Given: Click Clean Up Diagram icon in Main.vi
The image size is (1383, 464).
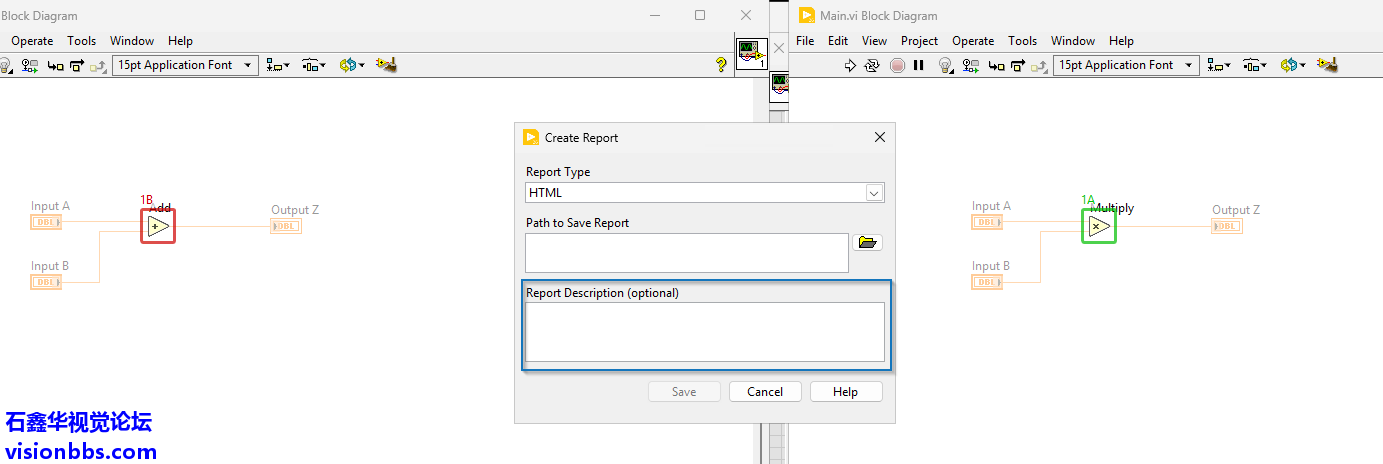Looking at the screenshot, I should click(1327, 65).
